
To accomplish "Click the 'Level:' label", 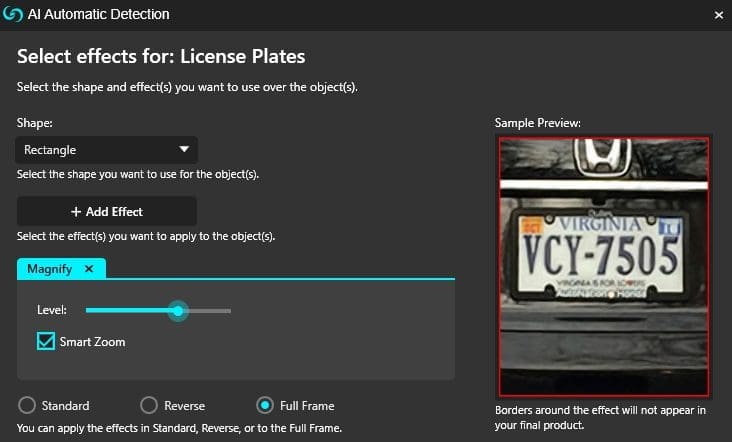I will click(52, 310).
